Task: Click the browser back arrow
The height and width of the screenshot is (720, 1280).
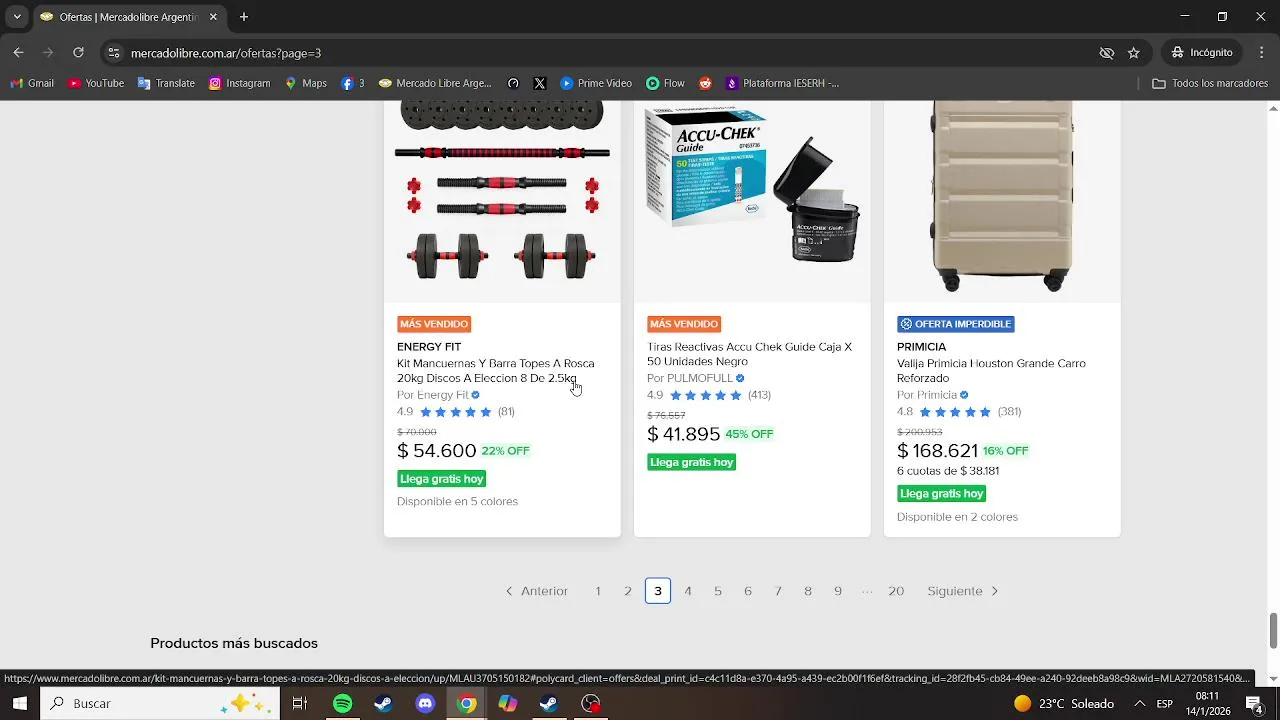Action: 18,52
